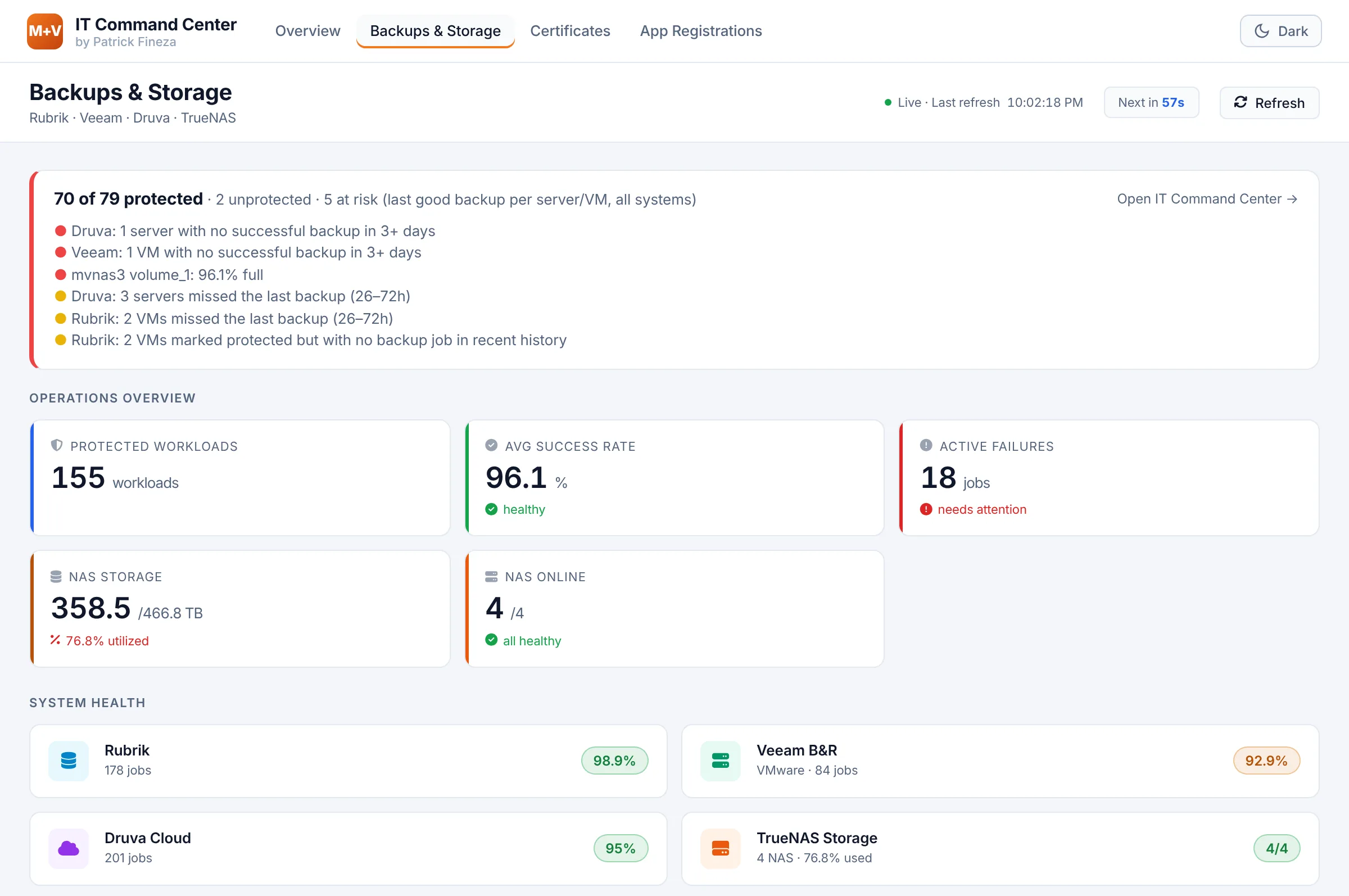Click the Veeam 92.9% badge
Image resolution: width=1349 pixels, height=896 pixels.
click(x=1266, y=761)
